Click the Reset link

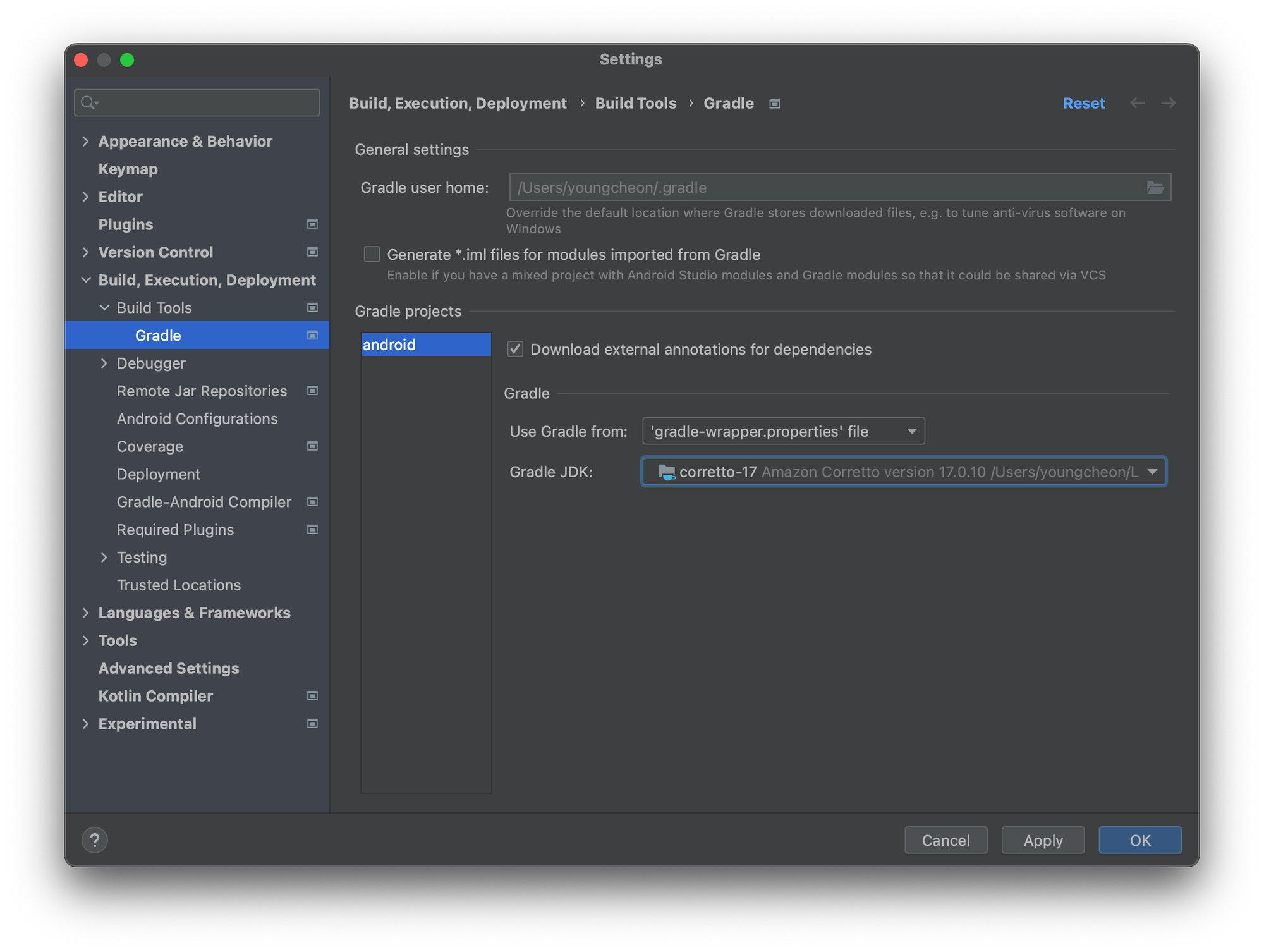[1083, 103]
